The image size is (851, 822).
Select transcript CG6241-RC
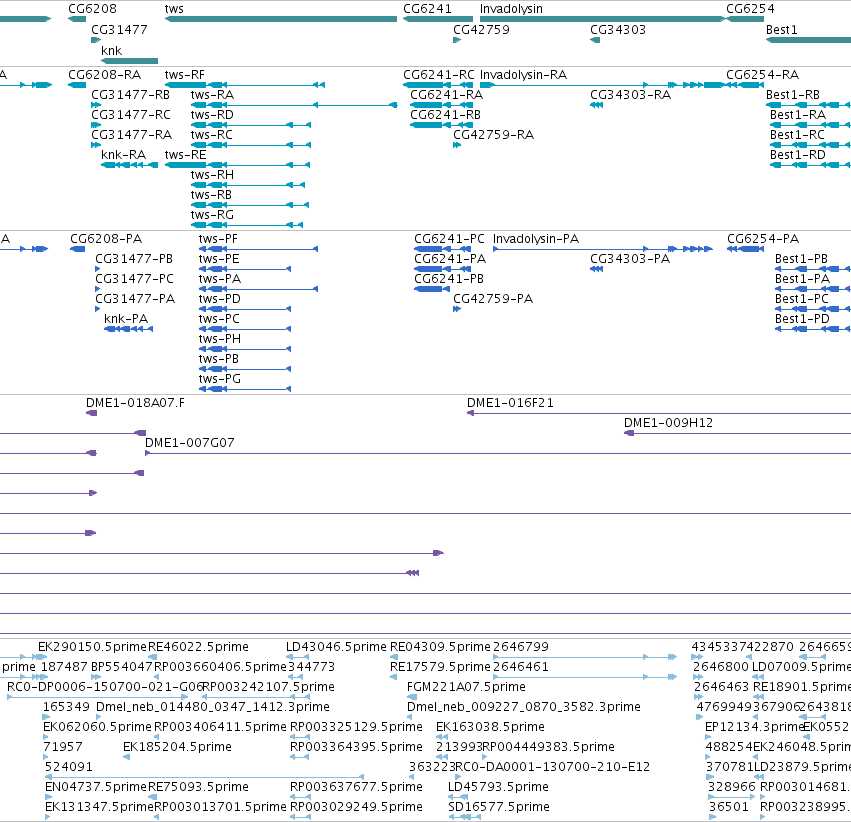[438, 85]
